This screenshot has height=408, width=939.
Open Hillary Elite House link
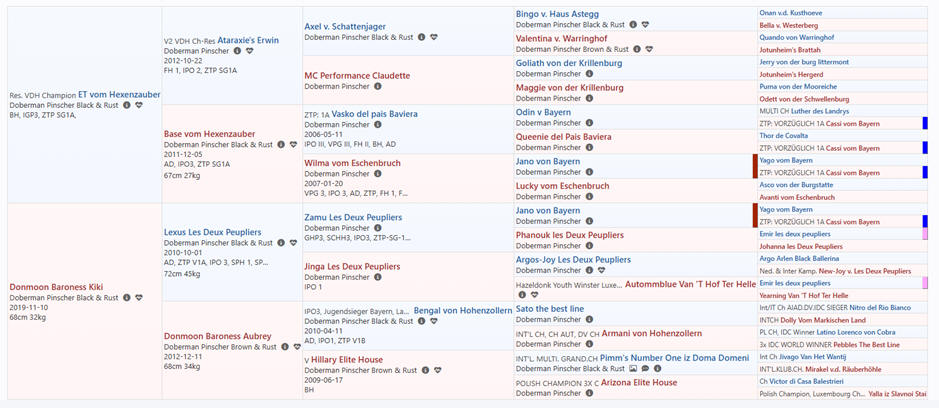tap(347, 359)
